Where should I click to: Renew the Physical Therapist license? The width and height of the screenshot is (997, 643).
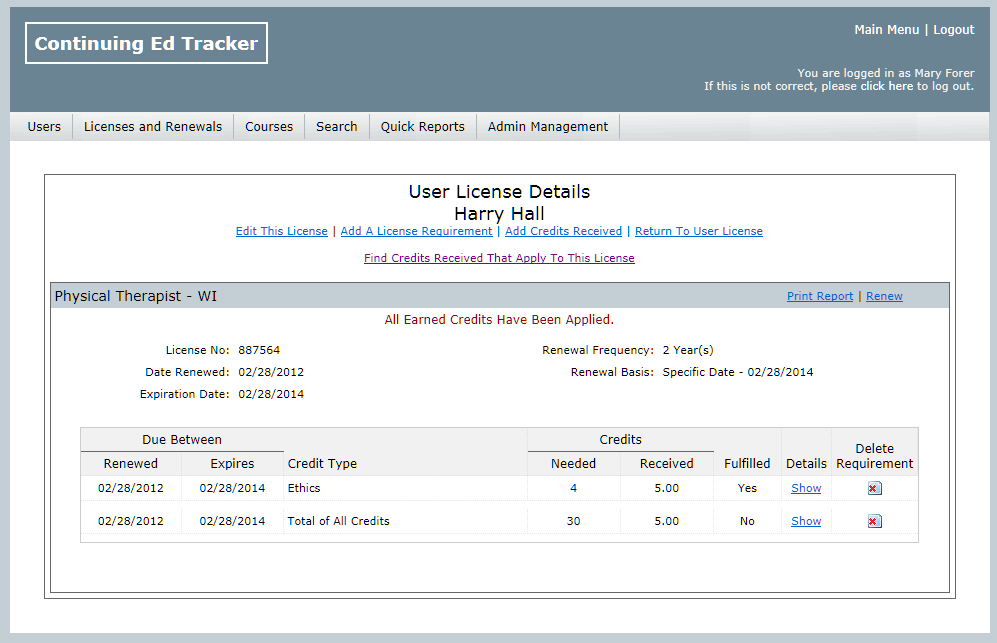(x=884, y=297)
